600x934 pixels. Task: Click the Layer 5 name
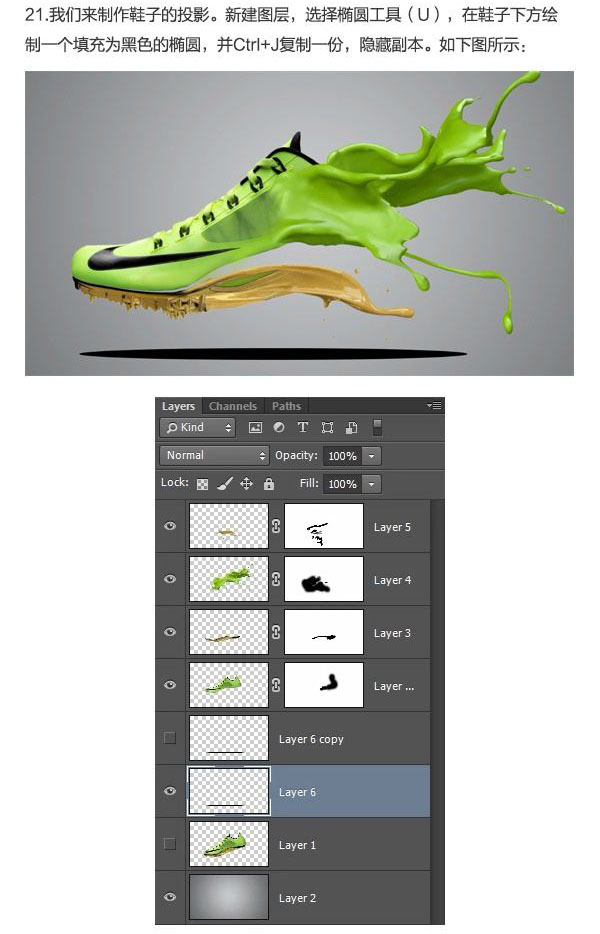[x=392, y=527]
